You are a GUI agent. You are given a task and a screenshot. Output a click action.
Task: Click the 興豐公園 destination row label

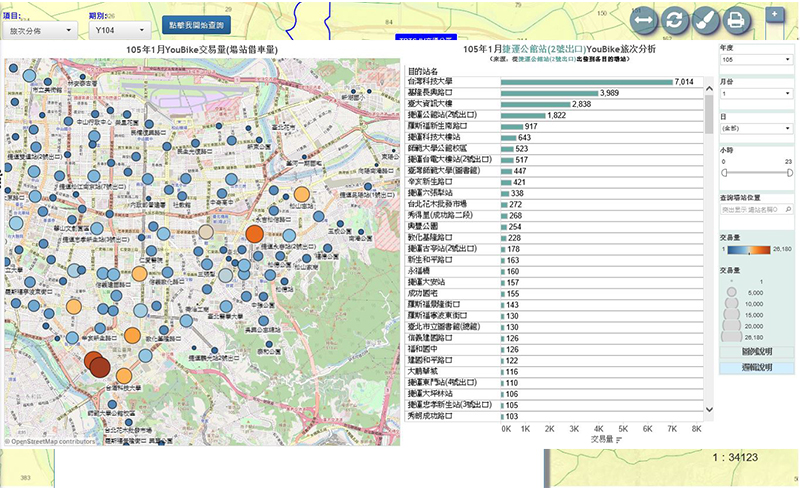(x=422, y=226)
